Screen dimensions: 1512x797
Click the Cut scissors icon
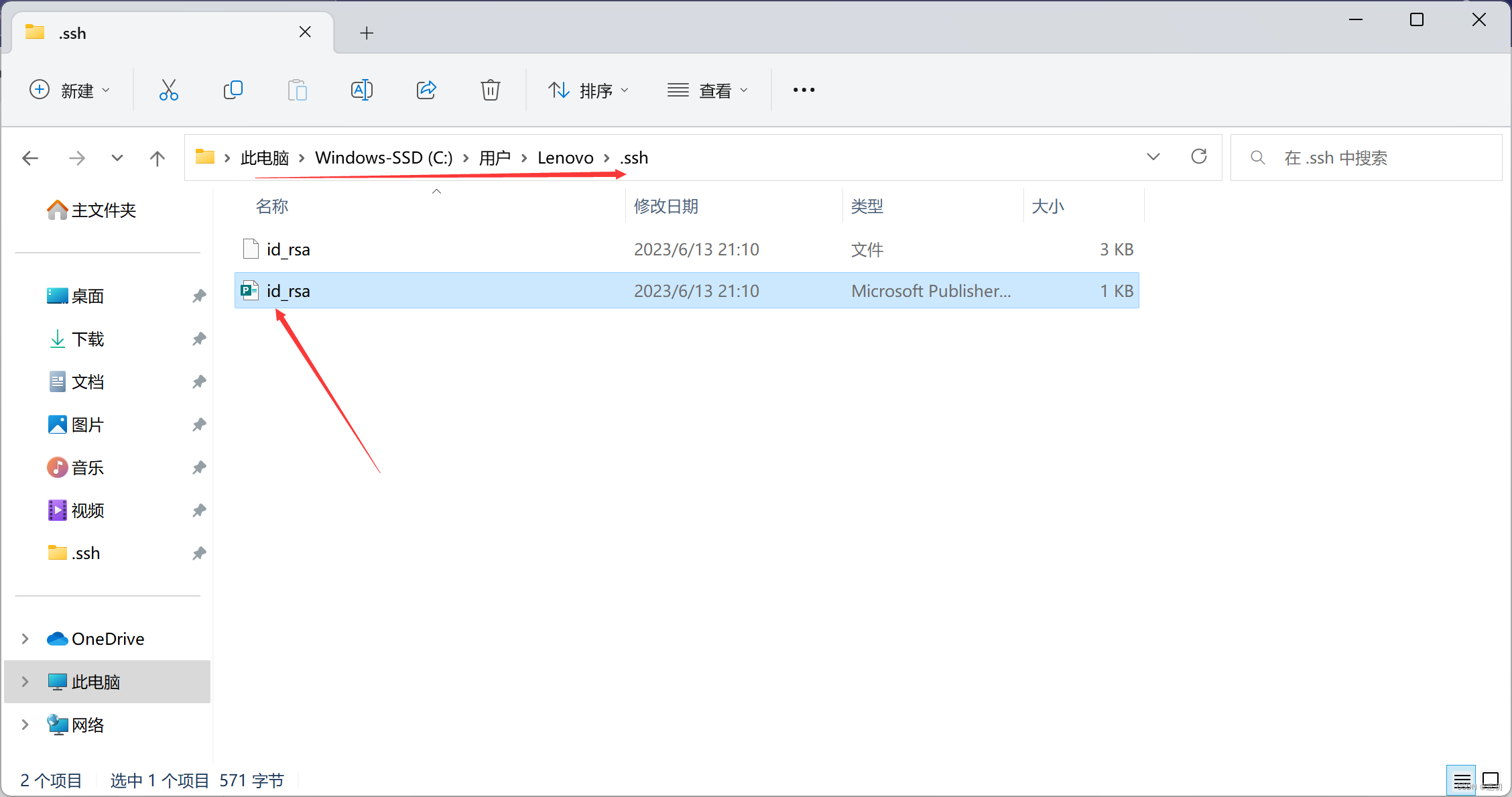(x=168, y=90)
